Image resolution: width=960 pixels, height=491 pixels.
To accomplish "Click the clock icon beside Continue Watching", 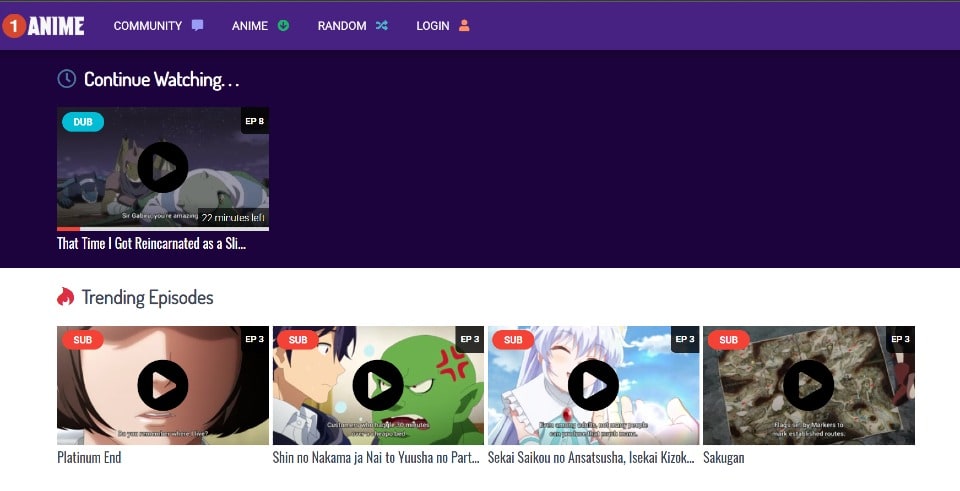I will pos(67,78).
